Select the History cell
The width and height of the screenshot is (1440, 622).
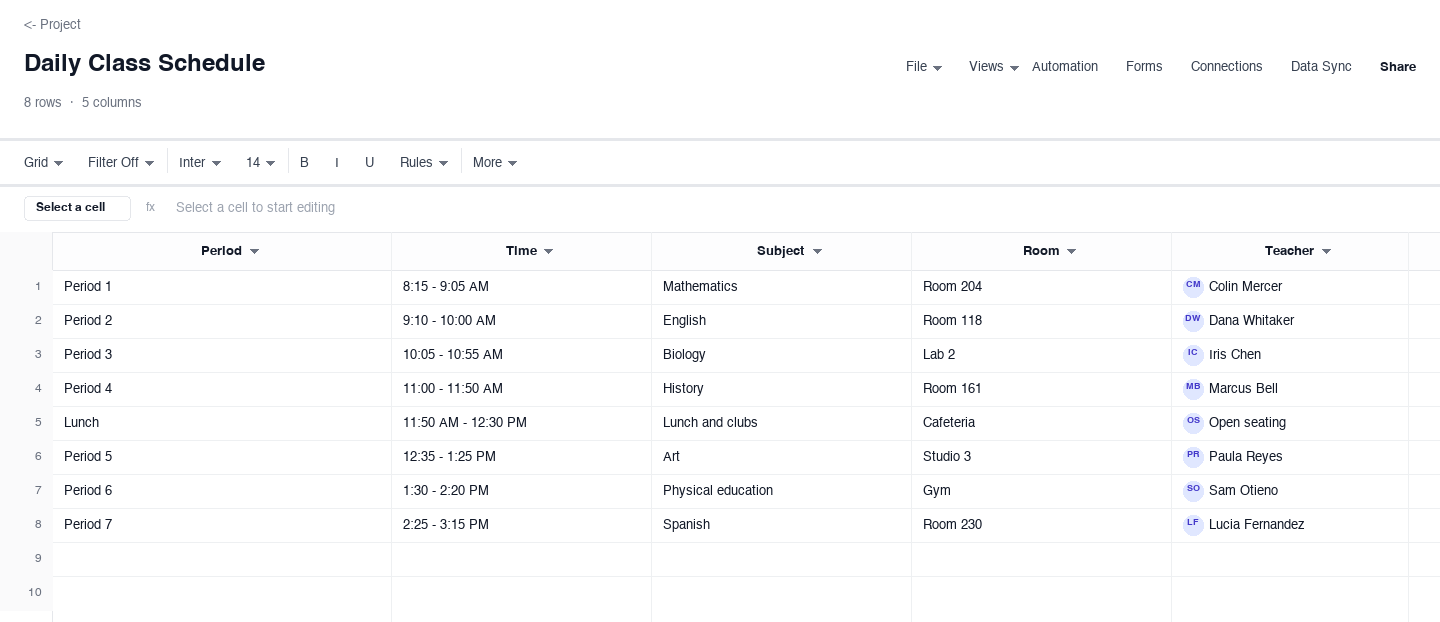pos(781,389)
